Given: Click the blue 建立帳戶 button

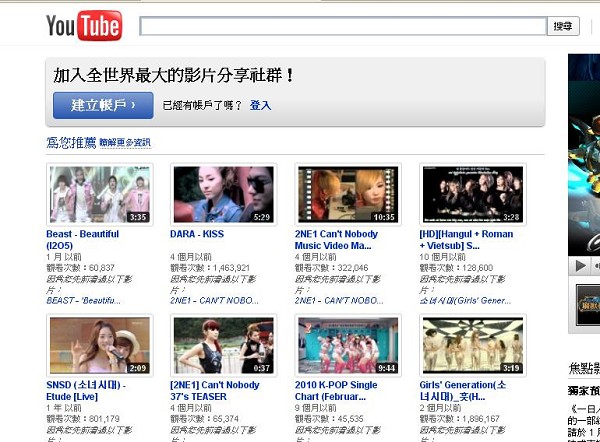Looking at the screenshot, I should (103, 105).
